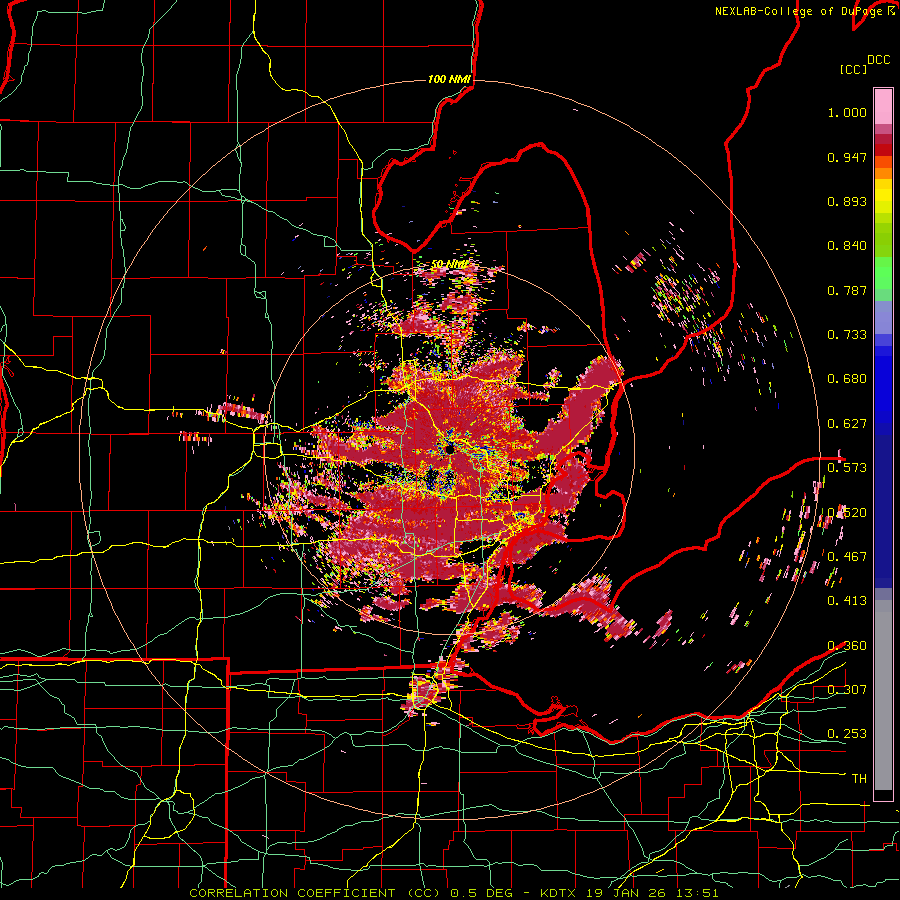Select the 0.413 legend value

point(847,600)
